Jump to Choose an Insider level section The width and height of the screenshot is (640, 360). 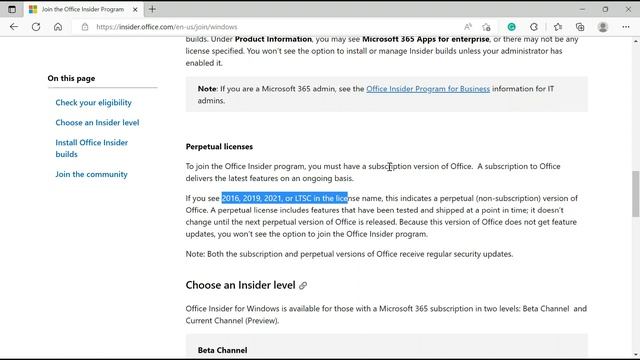click(x=97, y=122)
